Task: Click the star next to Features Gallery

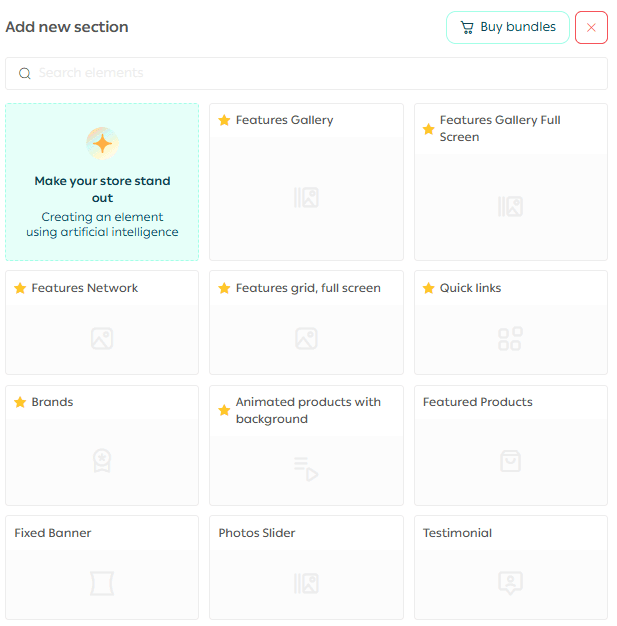Action: click(x=224, y=121)
